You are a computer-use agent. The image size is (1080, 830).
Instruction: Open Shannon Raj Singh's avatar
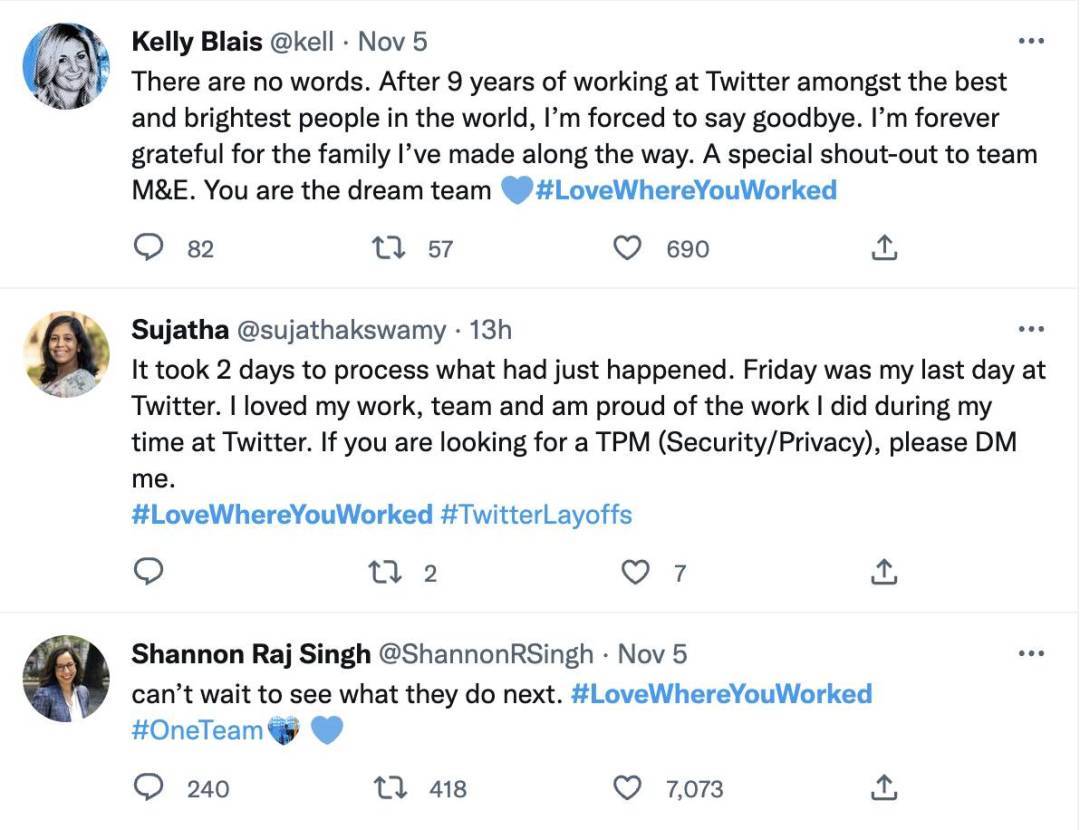click(66, 678)
